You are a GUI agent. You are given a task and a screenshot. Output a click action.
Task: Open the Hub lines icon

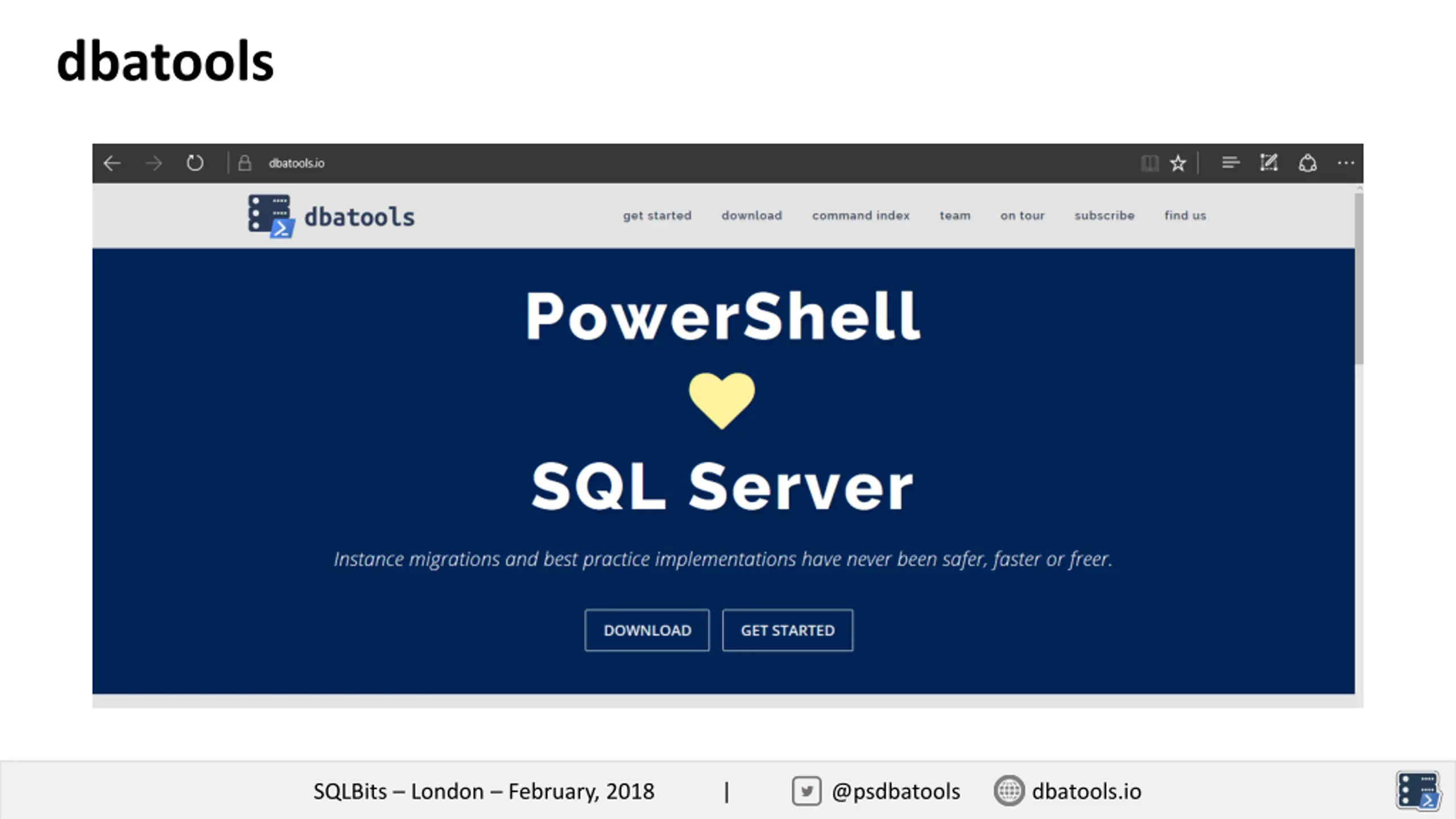tap(1230, 163)
